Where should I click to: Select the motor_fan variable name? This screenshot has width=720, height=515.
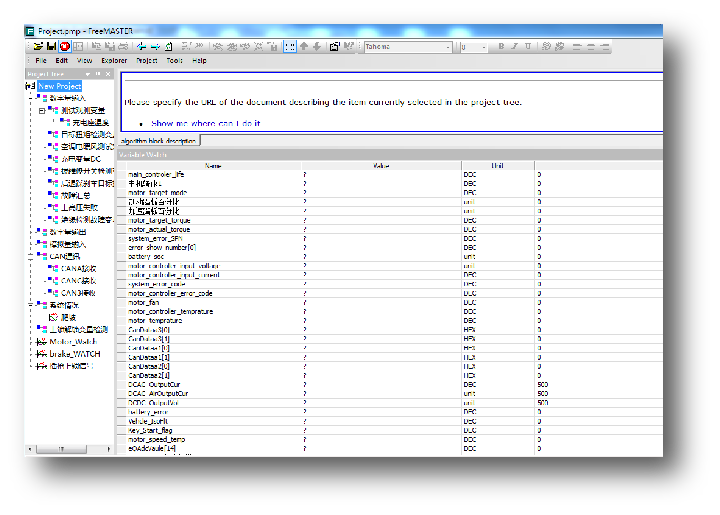tap(144, 302)
